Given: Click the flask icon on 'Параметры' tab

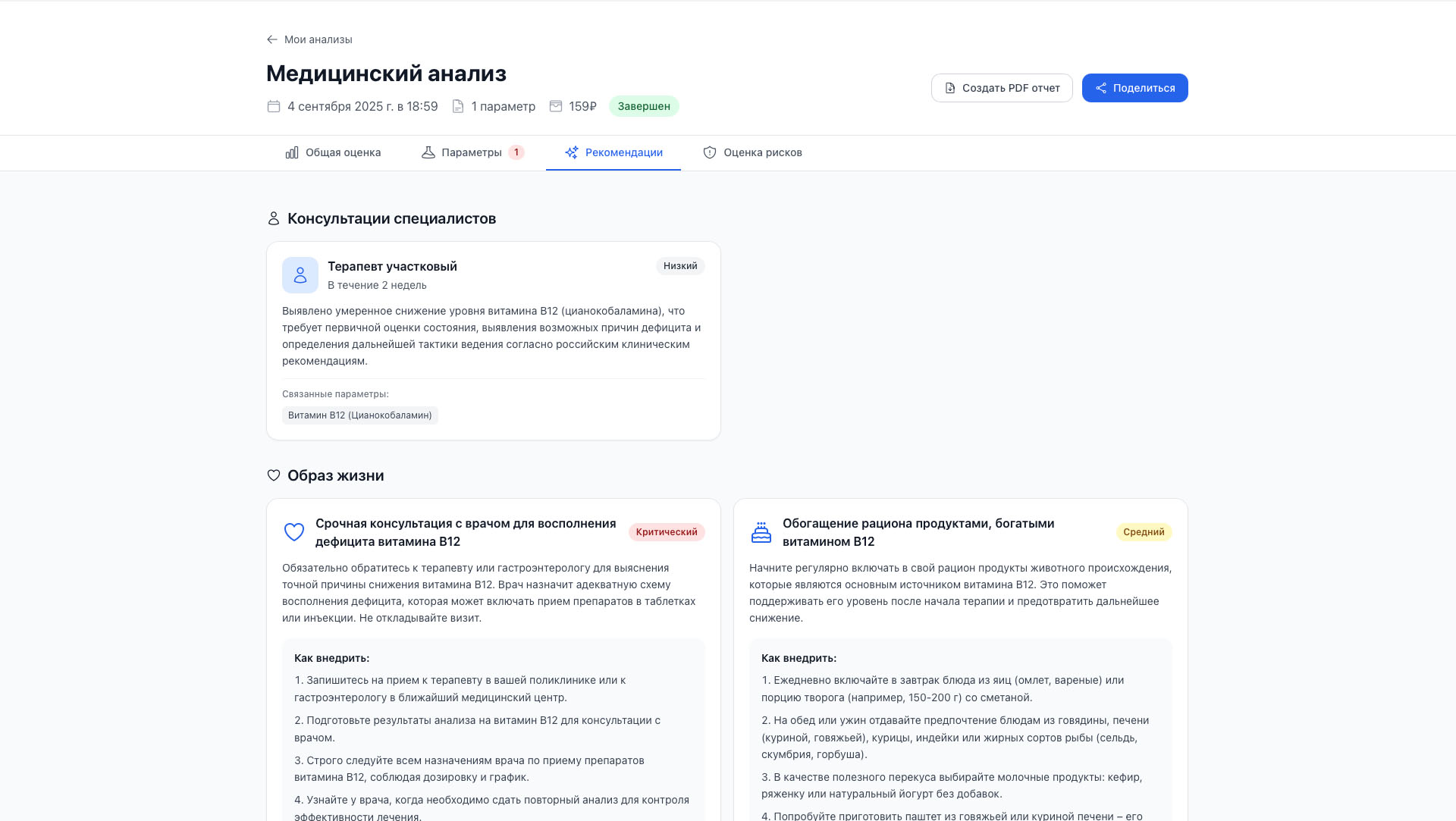Looking at the screenshot, I should (428, 152).
